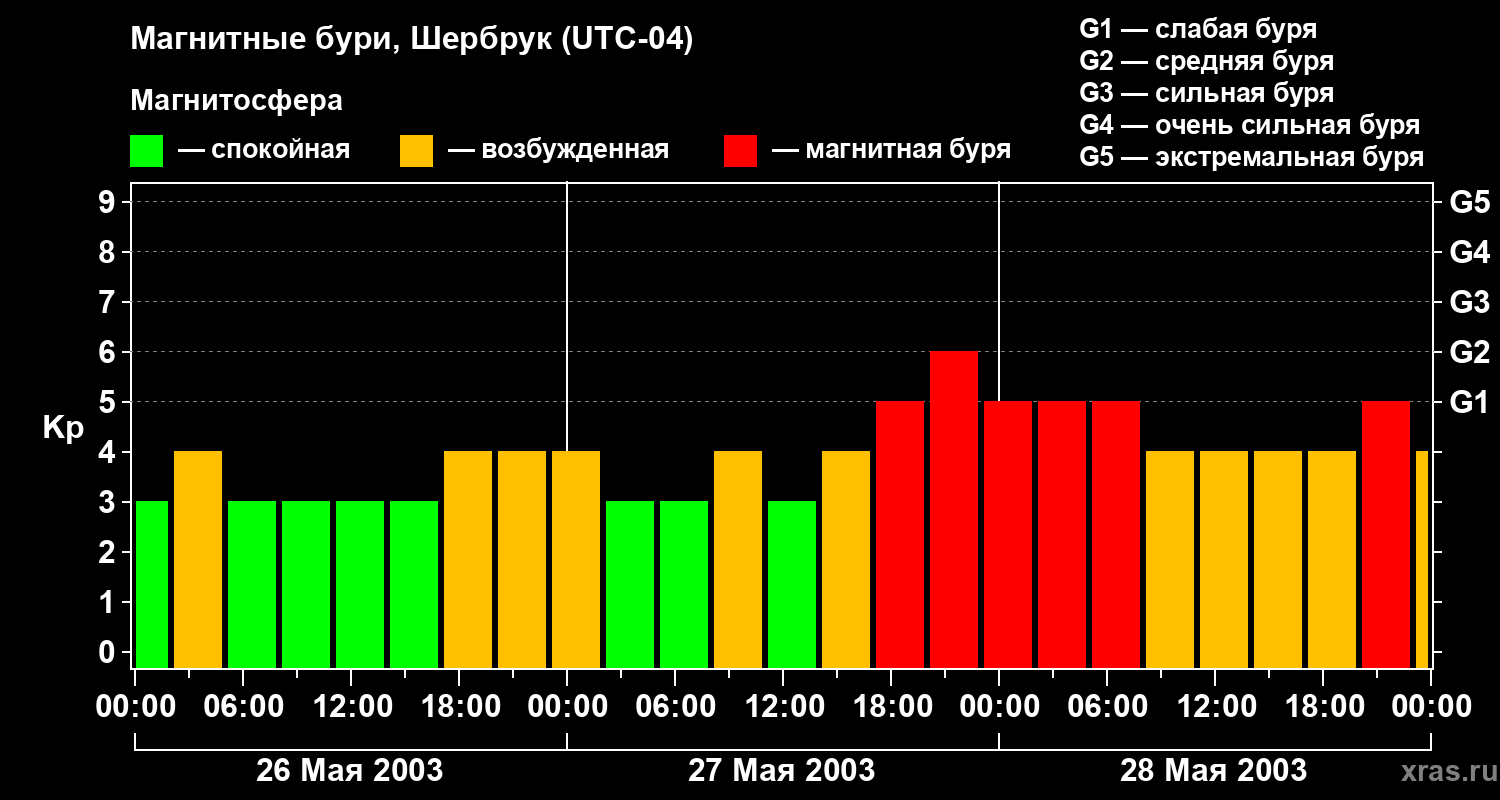
Task: Click the 'G4' label on the right axis
Action: pyautogui.click(x=1470, y=252)
